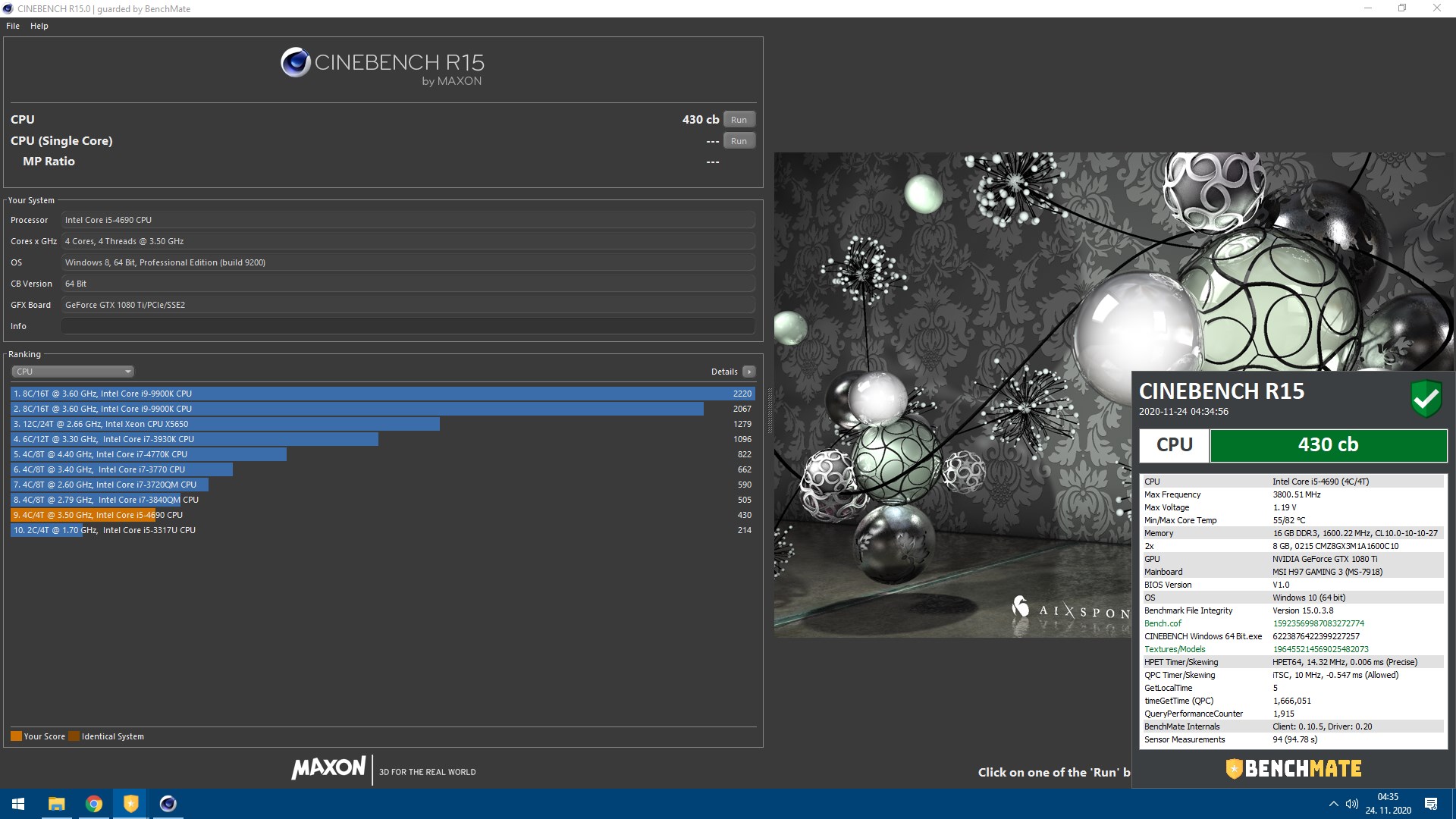Select ranking row Xeon CPU X5650
This screenshot has height=819, width=1456.
pos(382,424)
